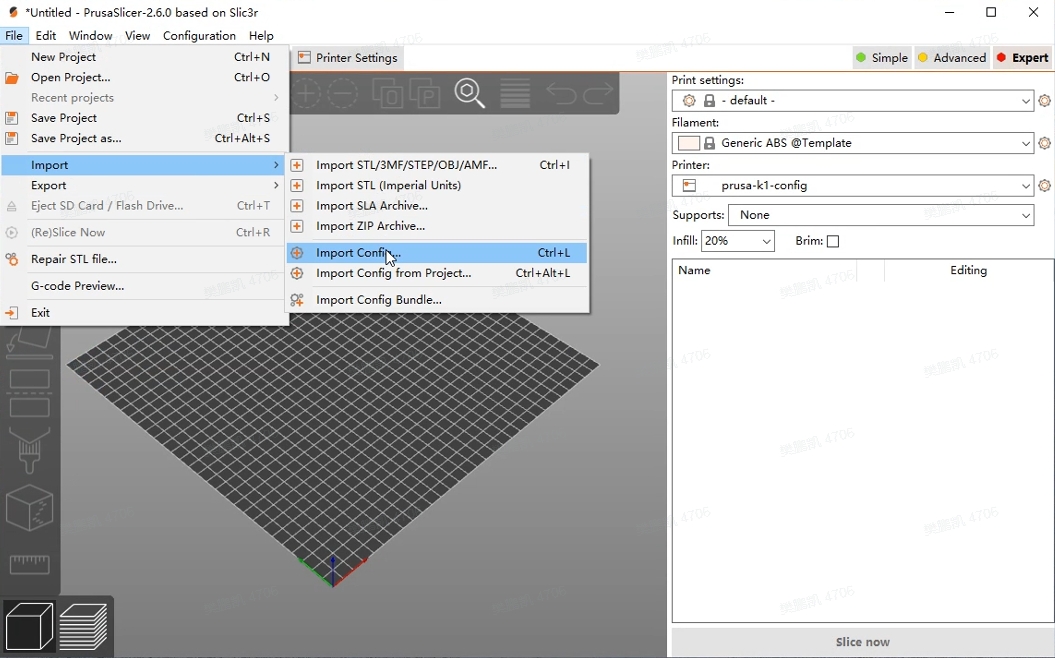Switch to Advanced mode
The image size is (1055, 658).
pos(952,58)
